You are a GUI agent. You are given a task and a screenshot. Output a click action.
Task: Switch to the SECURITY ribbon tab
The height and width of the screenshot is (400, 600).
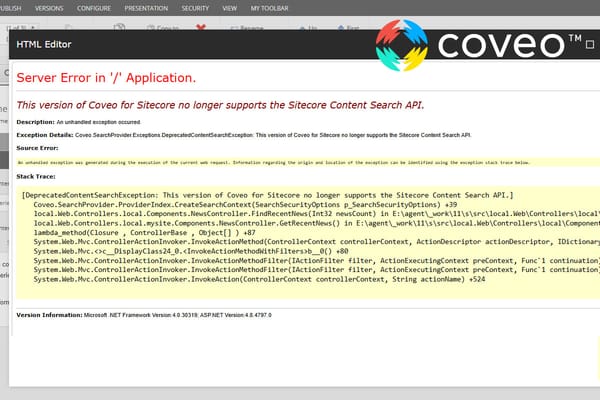click(x=195, y=8)
